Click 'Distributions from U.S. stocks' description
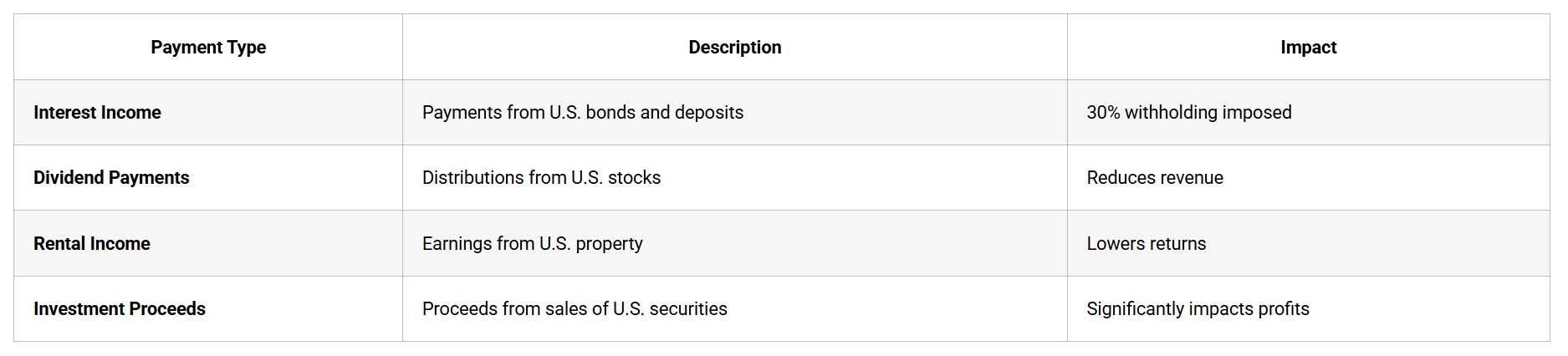 (541, 178)
